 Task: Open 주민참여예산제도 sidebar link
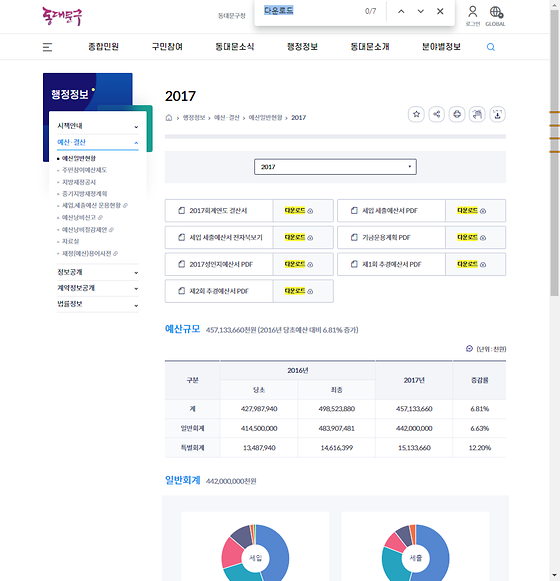click(84, 170)
